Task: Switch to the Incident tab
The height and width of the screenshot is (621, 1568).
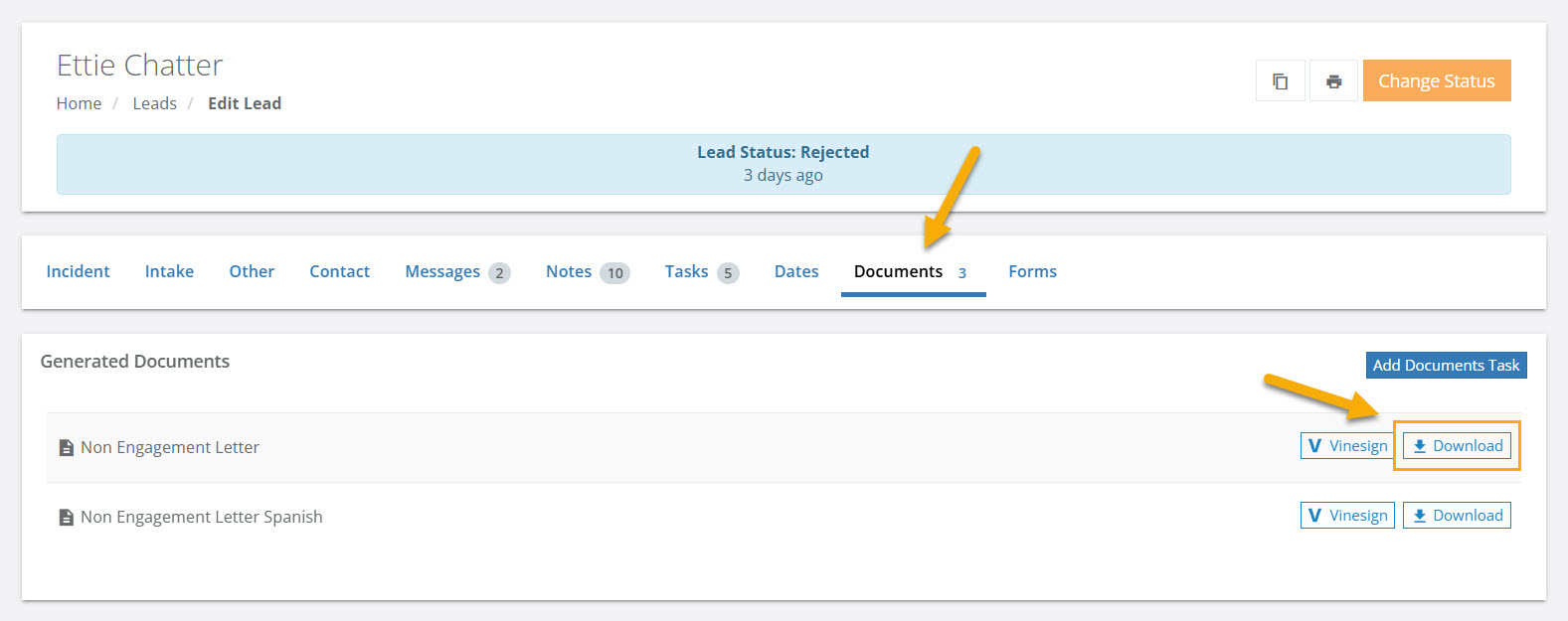Action: click(78, 271)
